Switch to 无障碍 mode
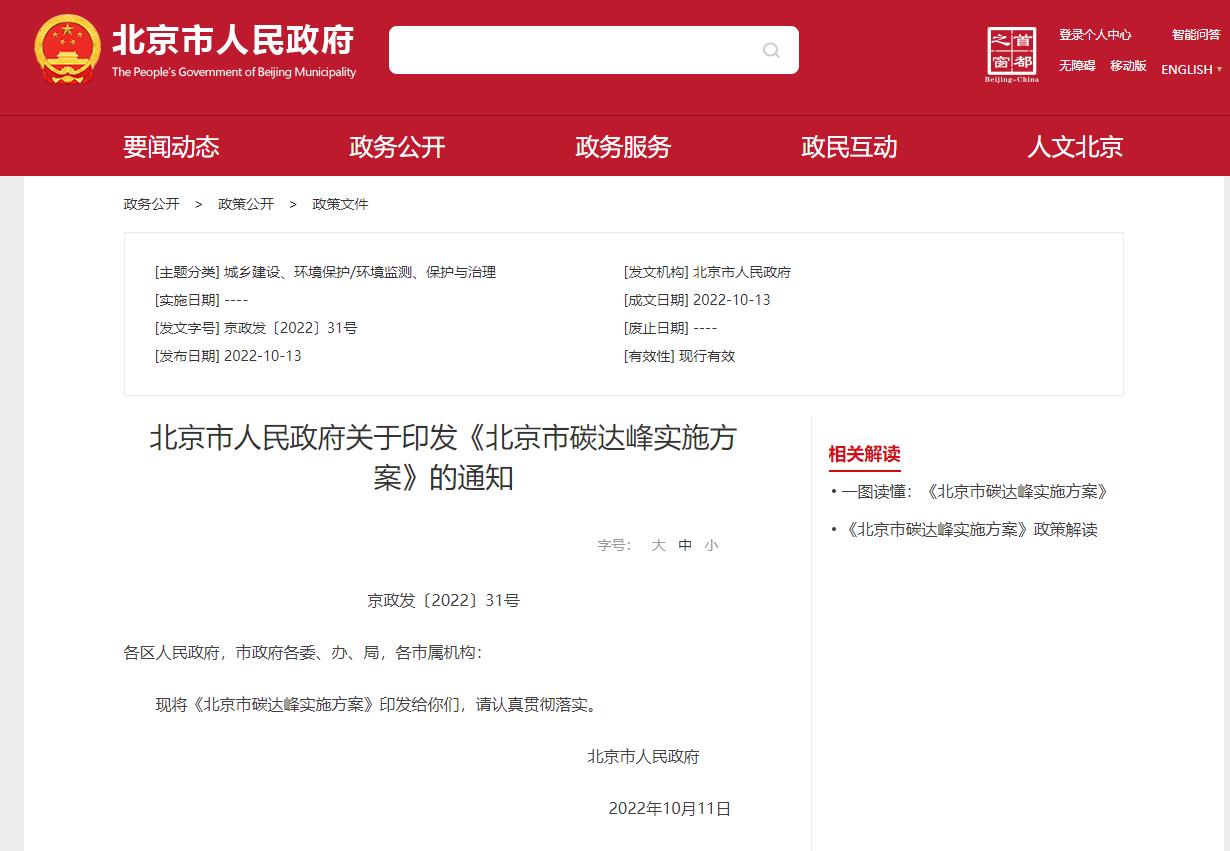Screen dimensions: 1230x851 [x=1077, y=66]
